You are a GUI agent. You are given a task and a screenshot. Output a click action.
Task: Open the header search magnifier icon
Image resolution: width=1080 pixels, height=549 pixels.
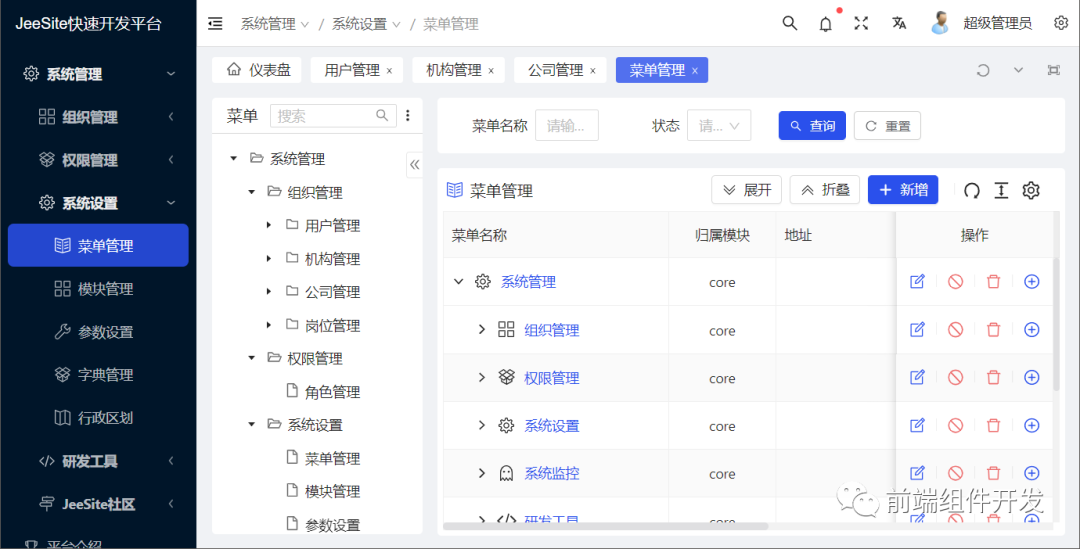click(x=789, y=23)
